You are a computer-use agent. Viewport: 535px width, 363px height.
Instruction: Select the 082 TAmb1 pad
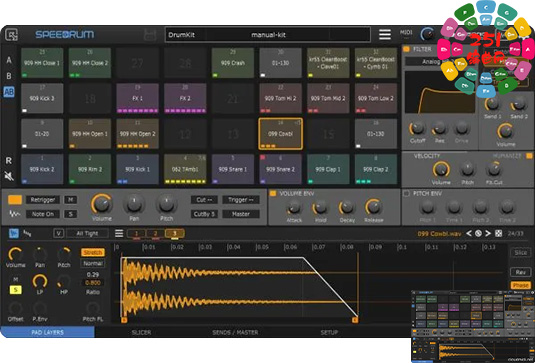[x=185, y=169]
